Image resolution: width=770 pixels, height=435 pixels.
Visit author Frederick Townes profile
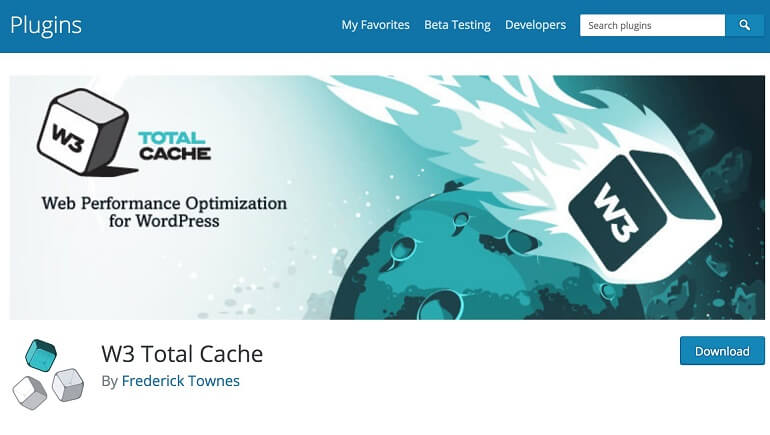pos(181,381)
